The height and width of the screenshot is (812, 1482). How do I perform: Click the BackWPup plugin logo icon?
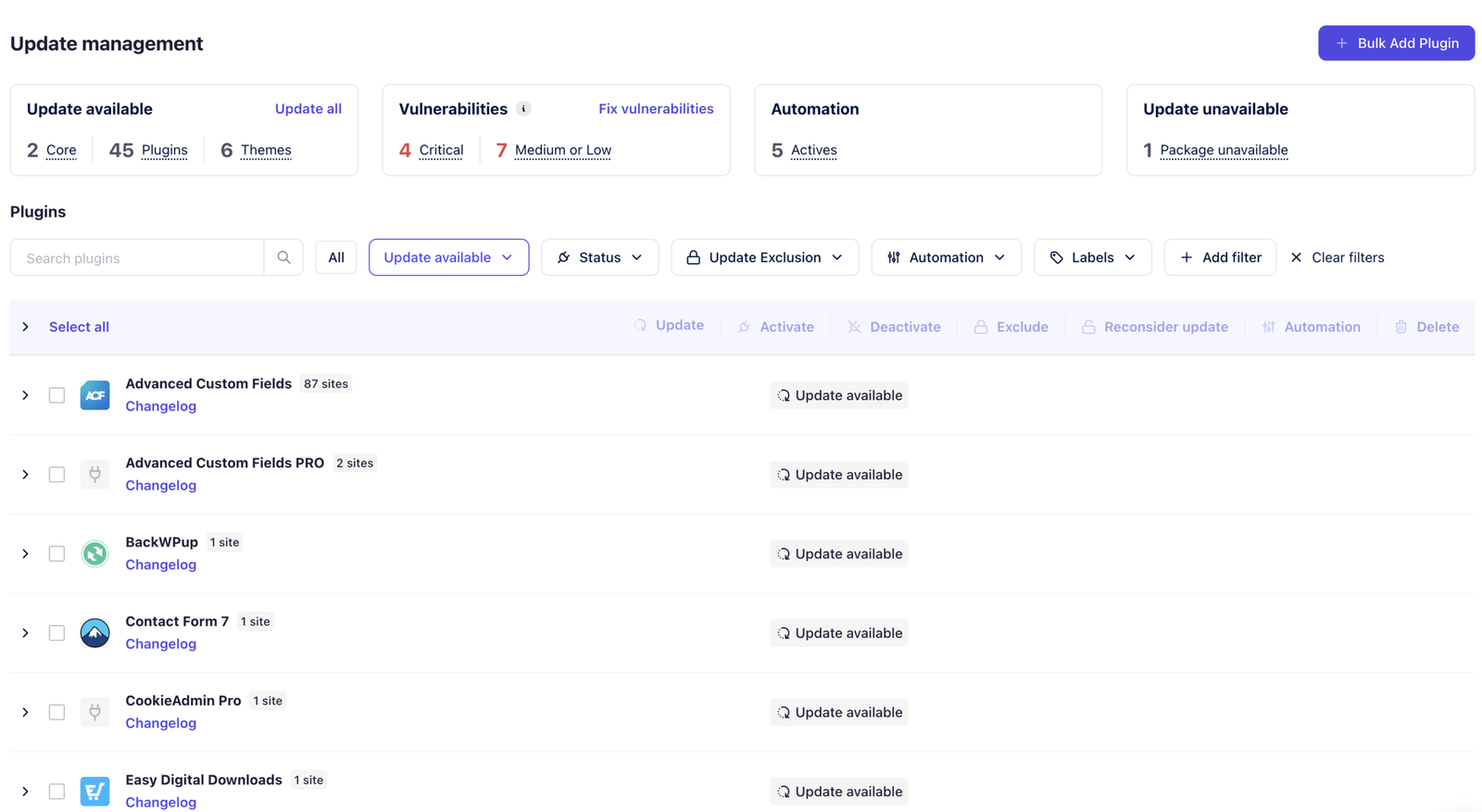tap(94, 554)
